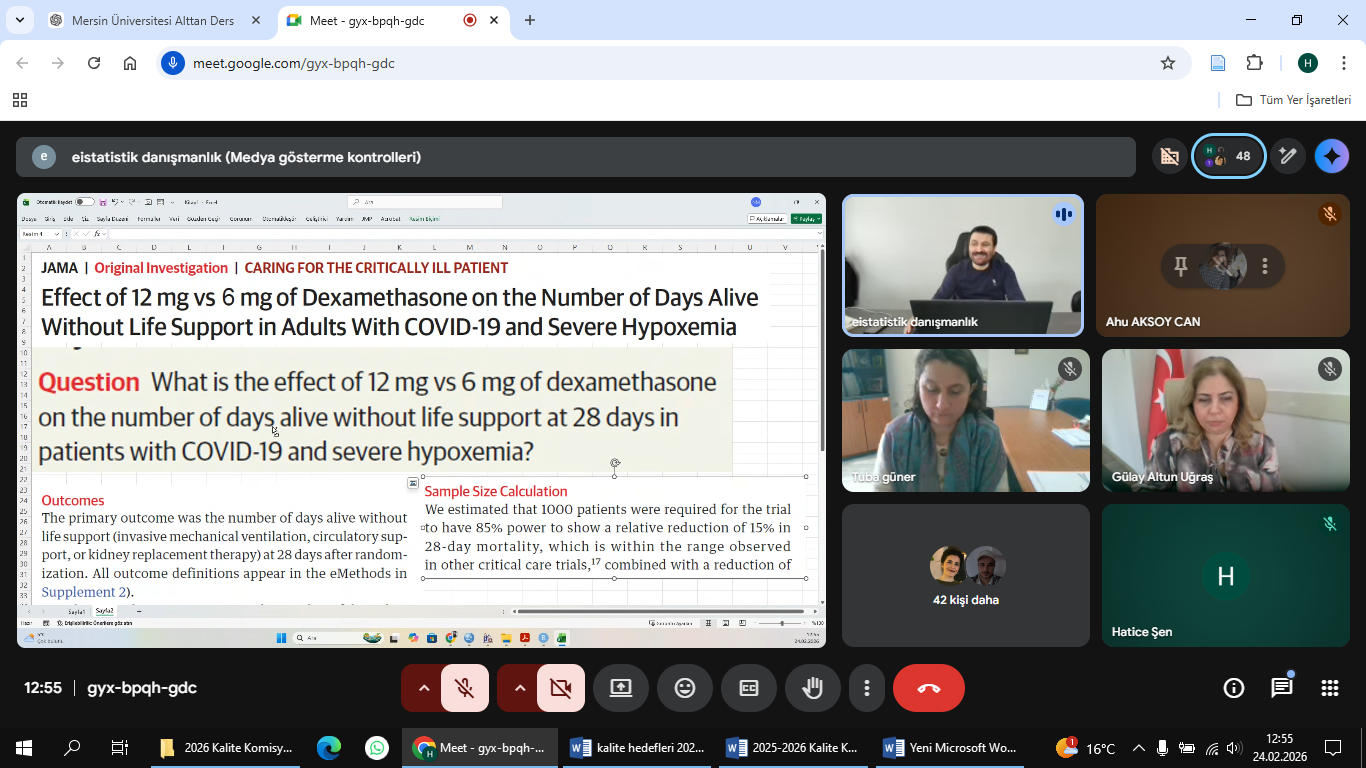
Task: Click the raise hand icon
Action: click(x=812, y=688)
